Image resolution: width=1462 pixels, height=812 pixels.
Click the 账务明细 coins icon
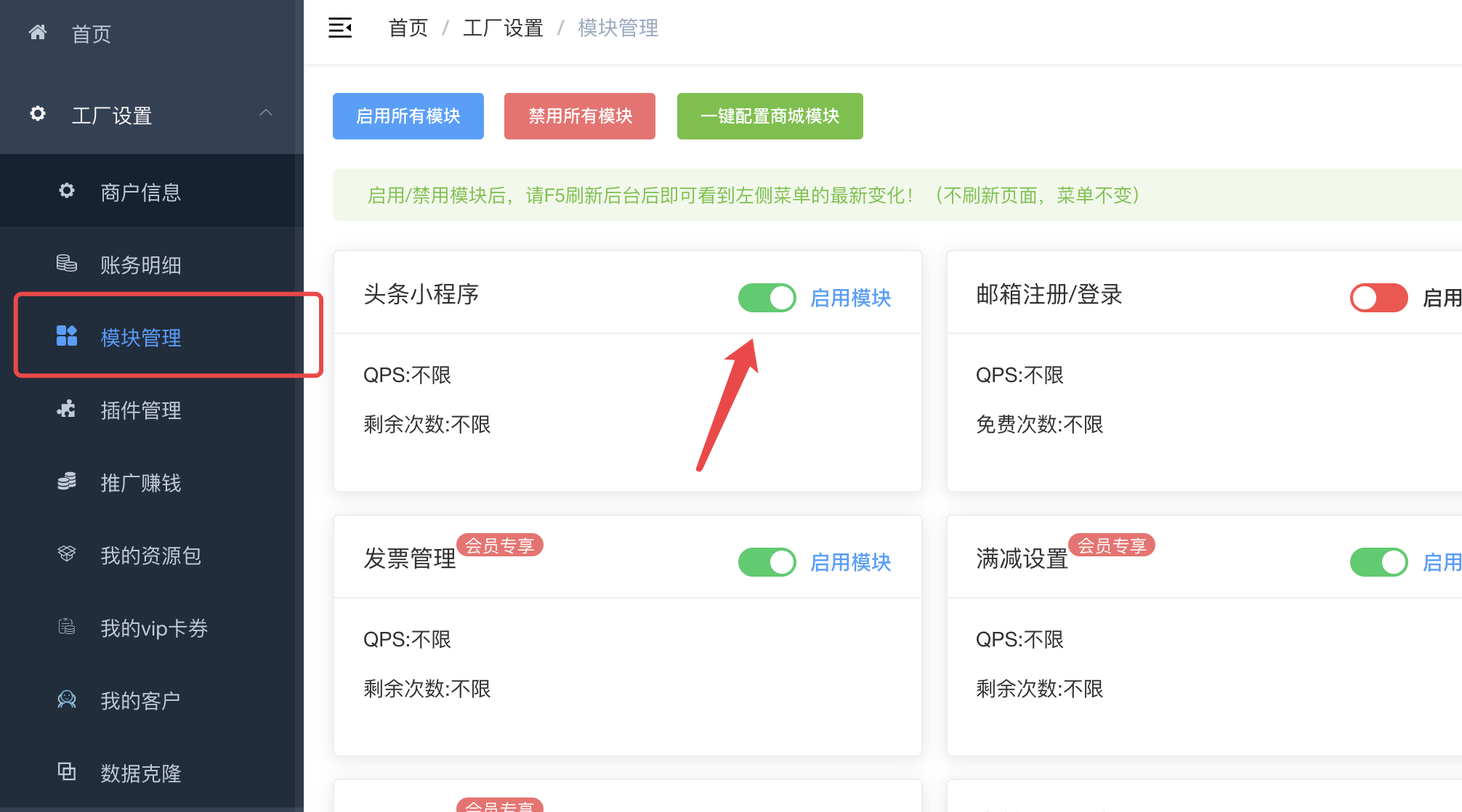(x=67, y=264)
